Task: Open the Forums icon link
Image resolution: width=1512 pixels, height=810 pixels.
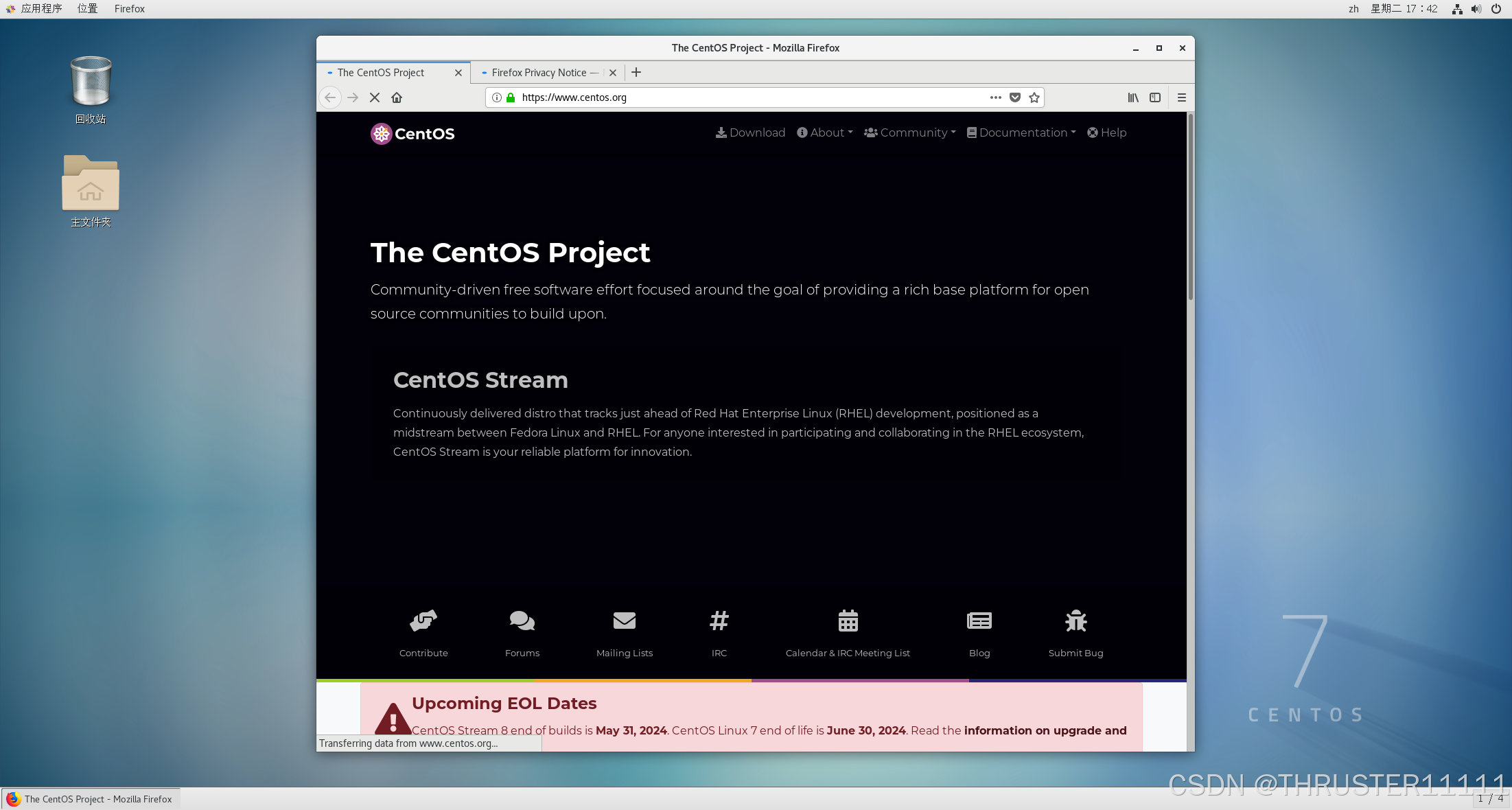Action: [522, 621]
